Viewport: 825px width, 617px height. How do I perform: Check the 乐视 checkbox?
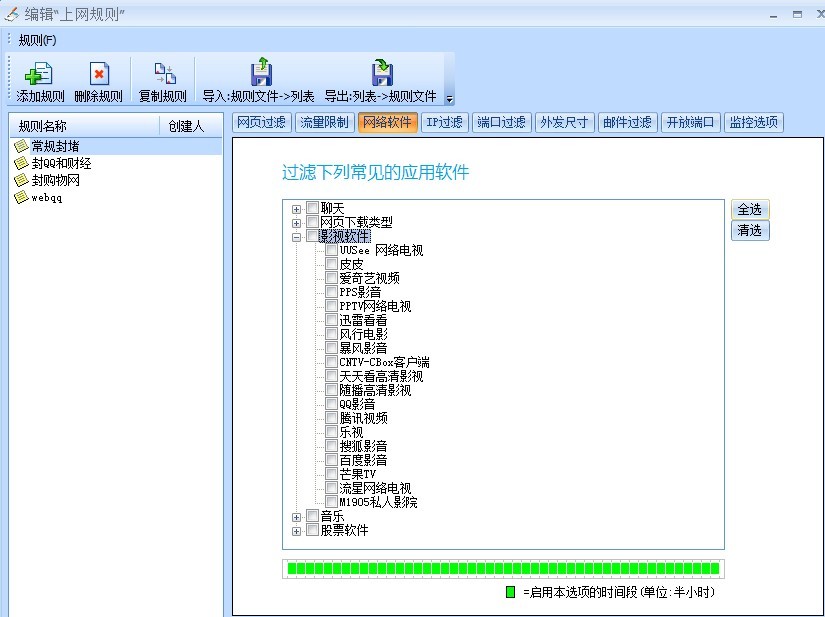click(x=331, y=431)
